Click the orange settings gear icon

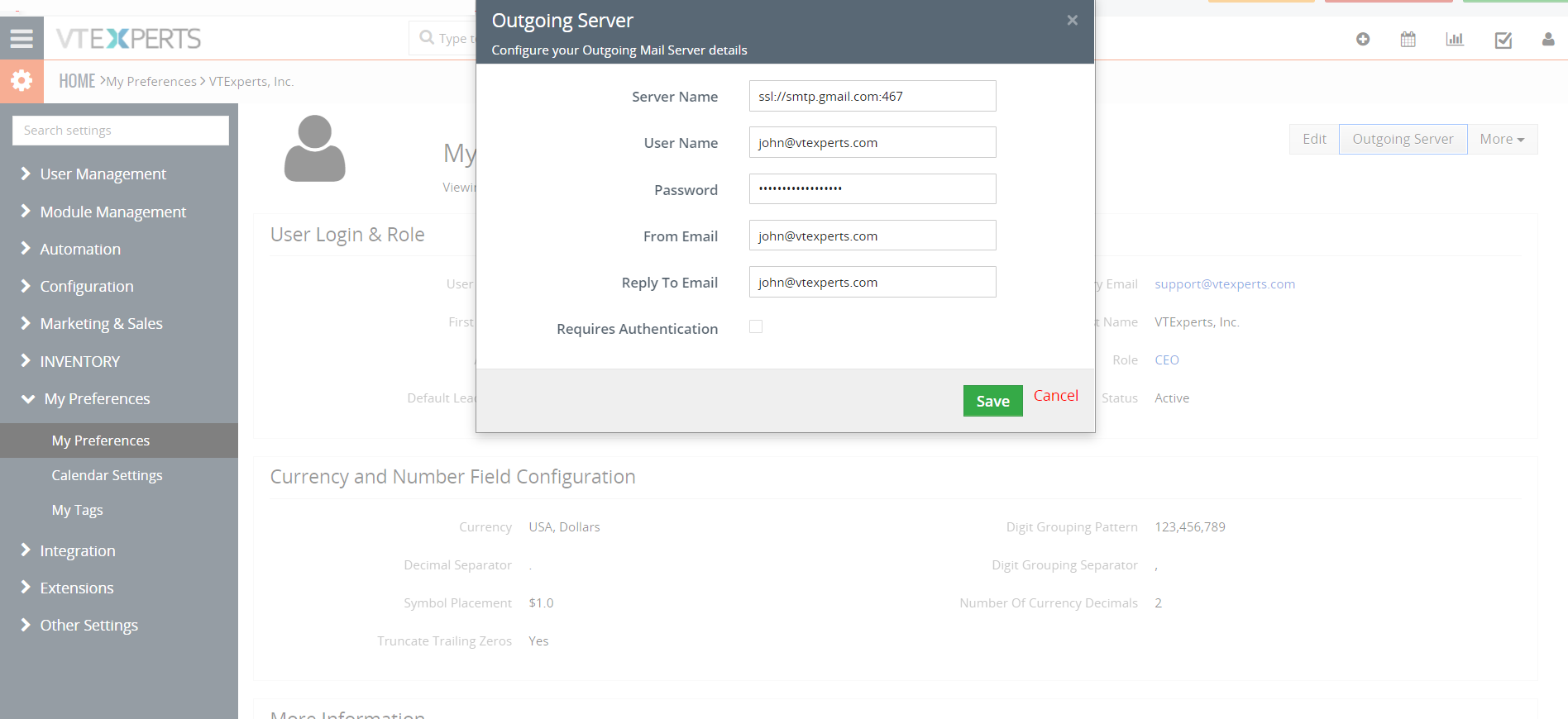point(22,81)
